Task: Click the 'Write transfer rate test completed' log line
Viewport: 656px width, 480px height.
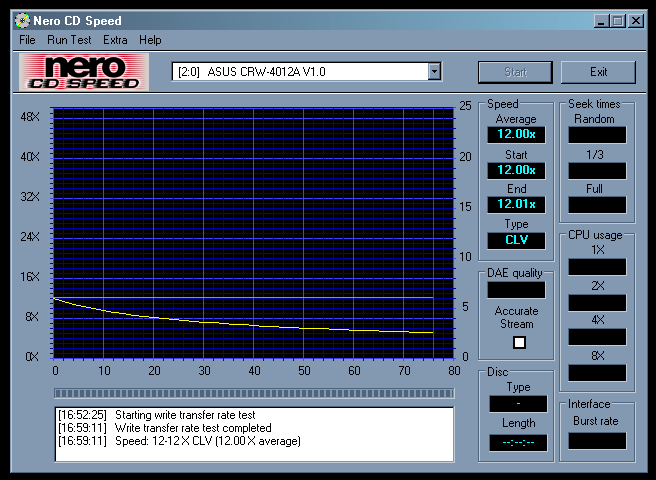Action: (164, 428)
